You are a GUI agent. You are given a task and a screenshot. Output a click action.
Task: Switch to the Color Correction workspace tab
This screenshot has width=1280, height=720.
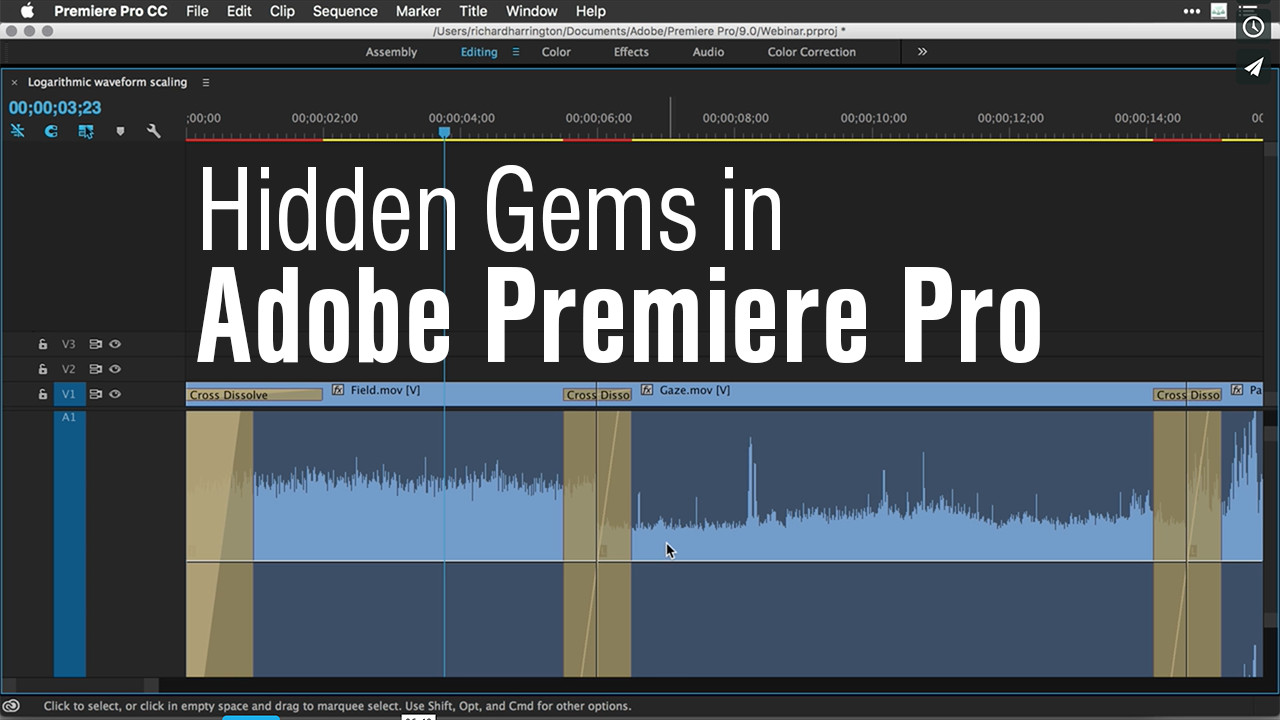(812, 52)
